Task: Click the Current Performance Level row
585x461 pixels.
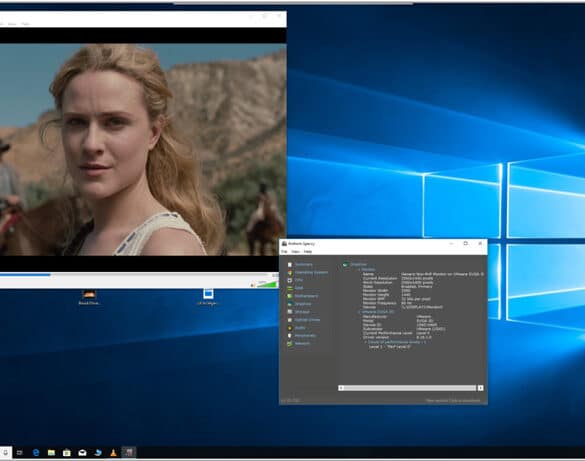Action: click(396, 333)
